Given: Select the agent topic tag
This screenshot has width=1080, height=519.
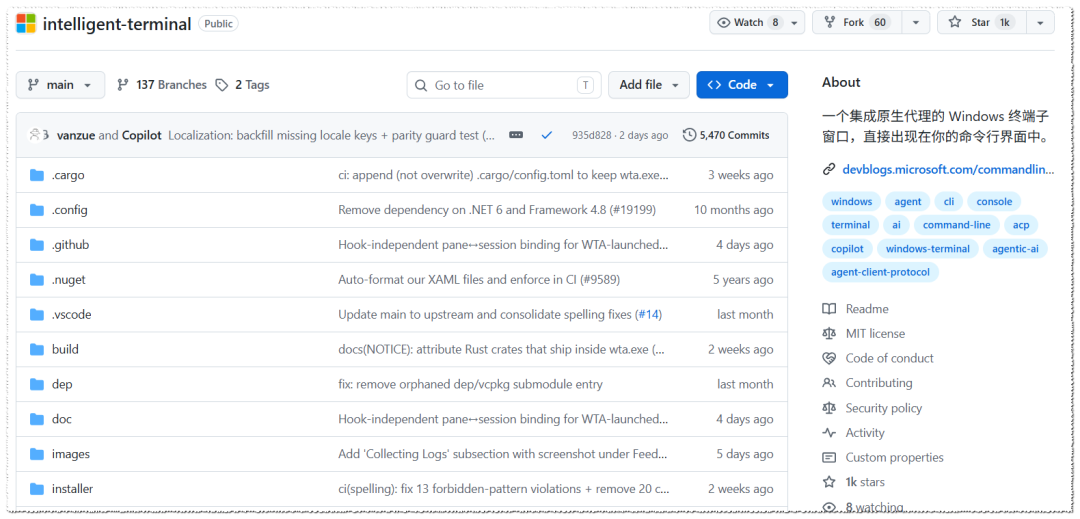Looking at the screenshot, I should coord(908,202).
